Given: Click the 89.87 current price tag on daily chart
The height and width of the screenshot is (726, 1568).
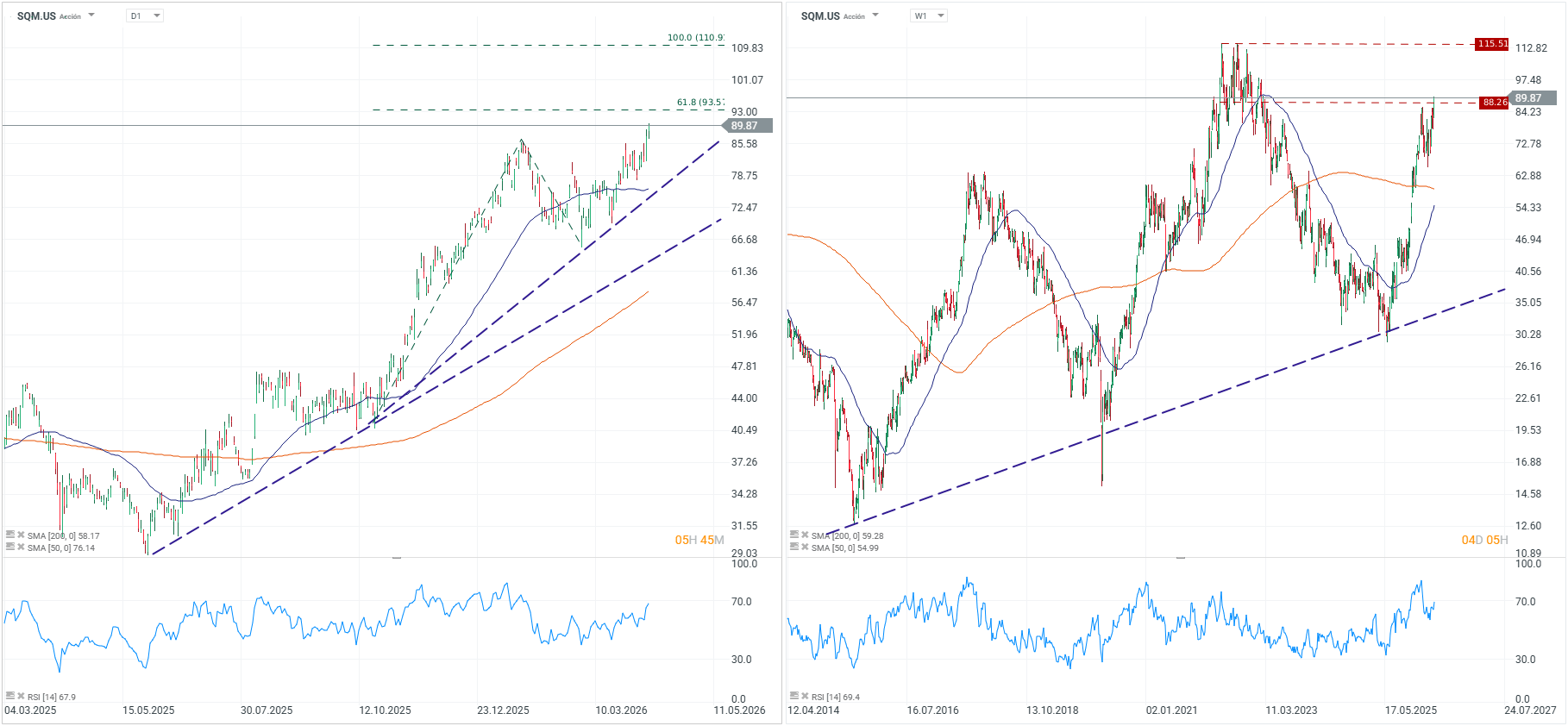Looking at the screenshot, I should pos(747,126).
